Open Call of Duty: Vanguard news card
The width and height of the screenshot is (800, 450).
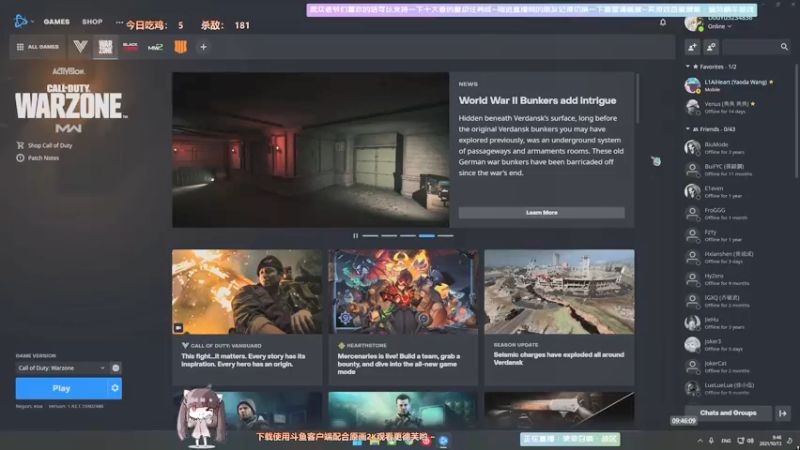tap(247, 317)
